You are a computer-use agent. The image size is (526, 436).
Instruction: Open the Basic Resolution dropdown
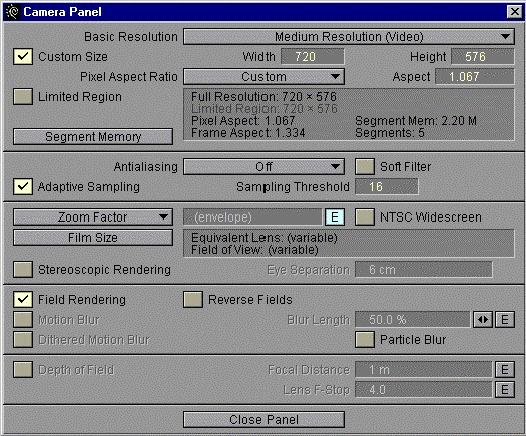coord(349,37)
